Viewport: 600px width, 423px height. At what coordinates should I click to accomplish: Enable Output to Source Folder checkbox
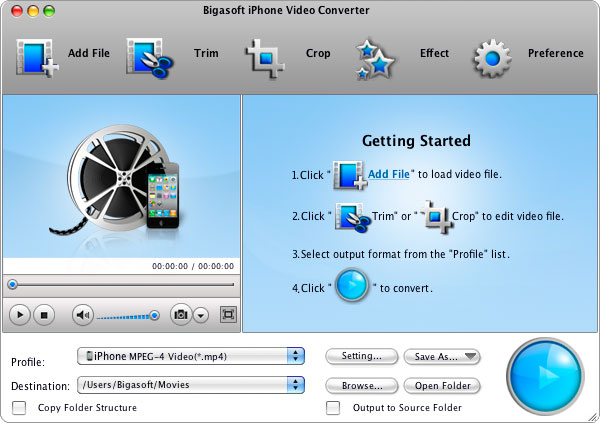333,408
